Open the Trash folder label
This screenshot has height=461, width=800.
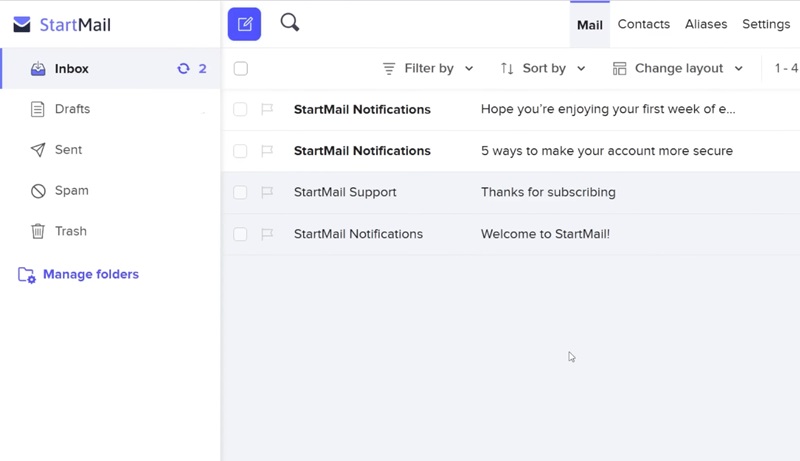[x=71, y=231]
